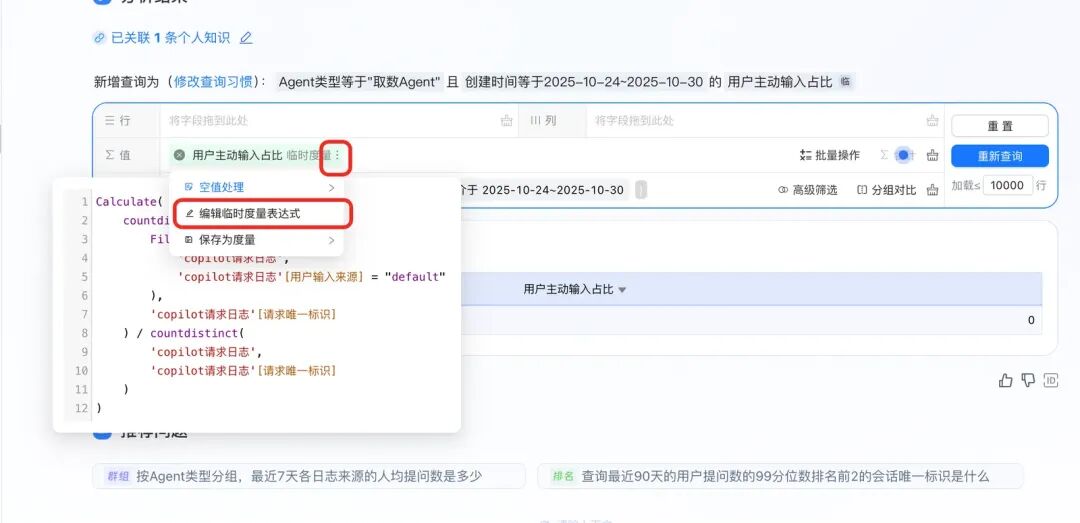Screen dimensions: 1080x523
Task: Click the clear icon in the 列 field row
Action: coord(932,121)
